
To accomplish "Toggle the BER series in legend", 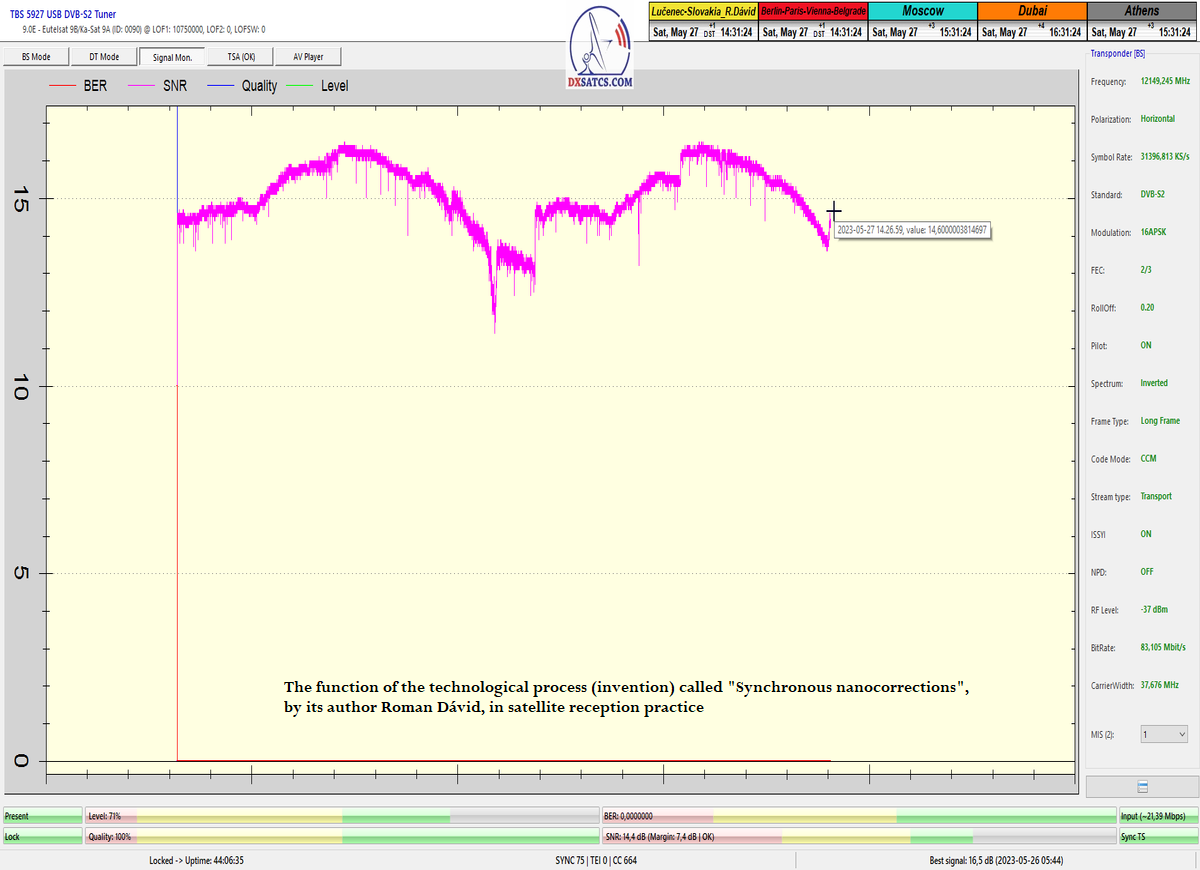I will 80,86.
